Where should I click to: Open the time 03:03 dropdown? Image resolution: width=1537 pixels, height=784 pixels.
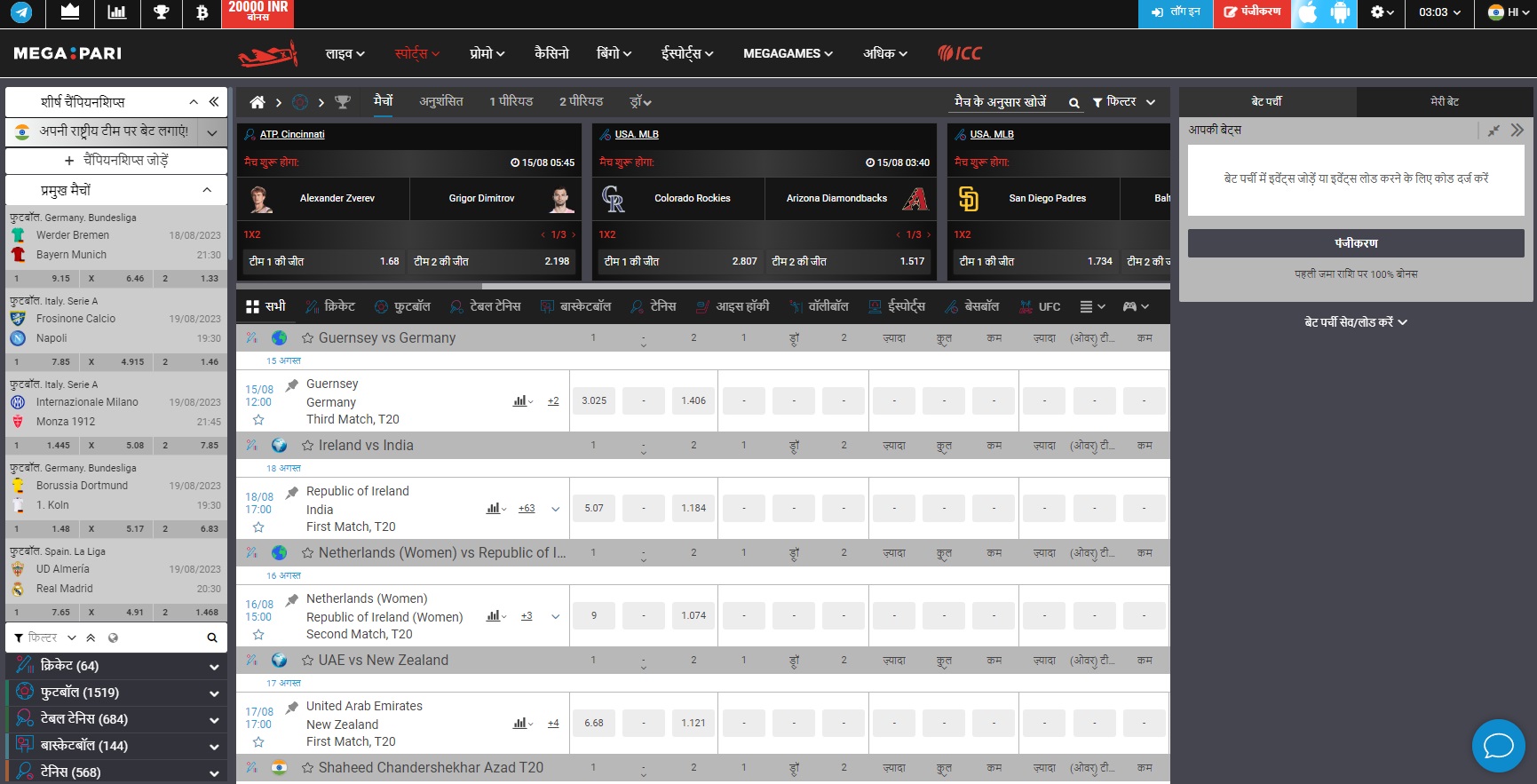click(1439, 12)
